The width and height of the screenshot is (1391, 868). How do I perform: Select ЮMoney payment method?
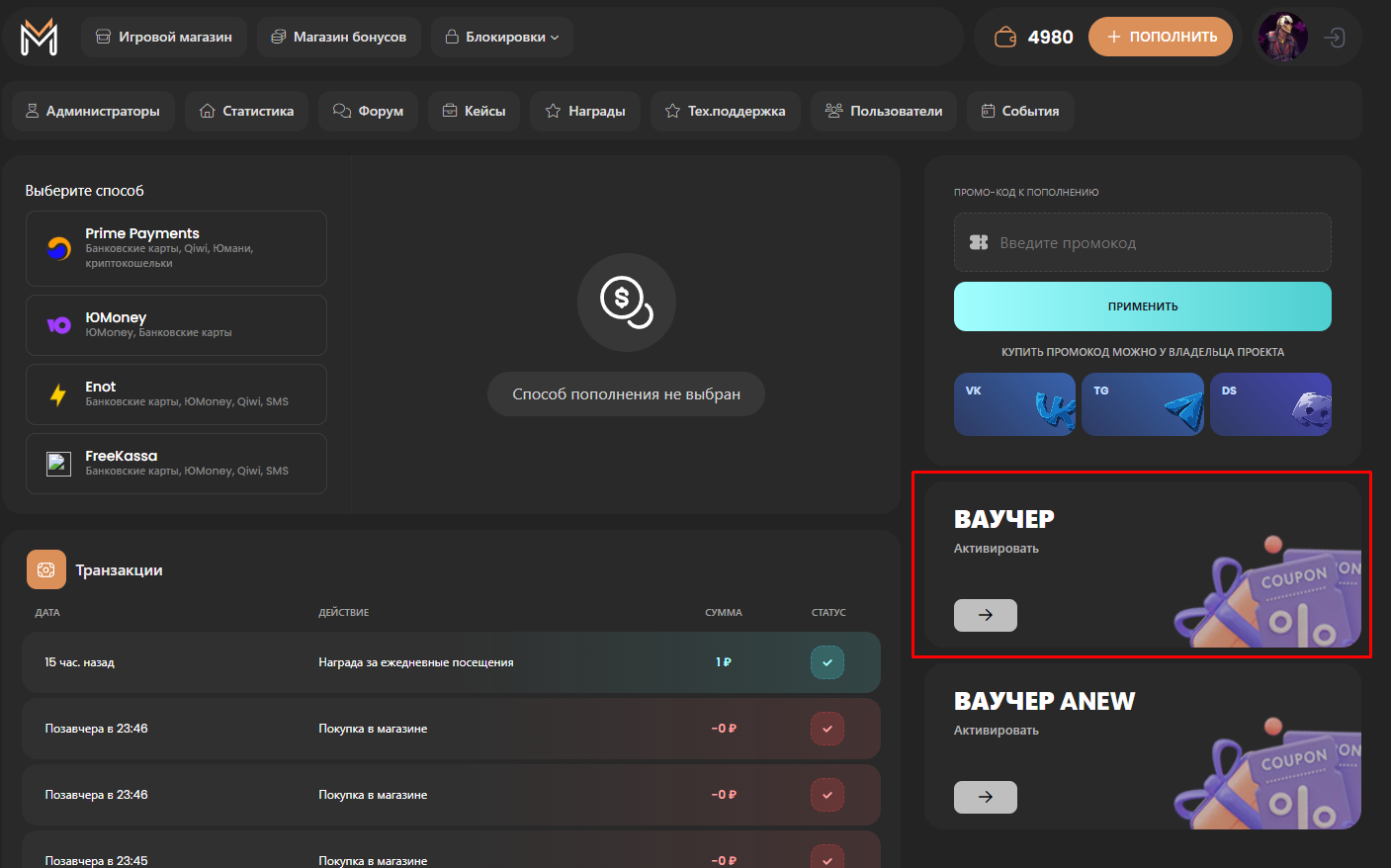[x=176, y=325]
